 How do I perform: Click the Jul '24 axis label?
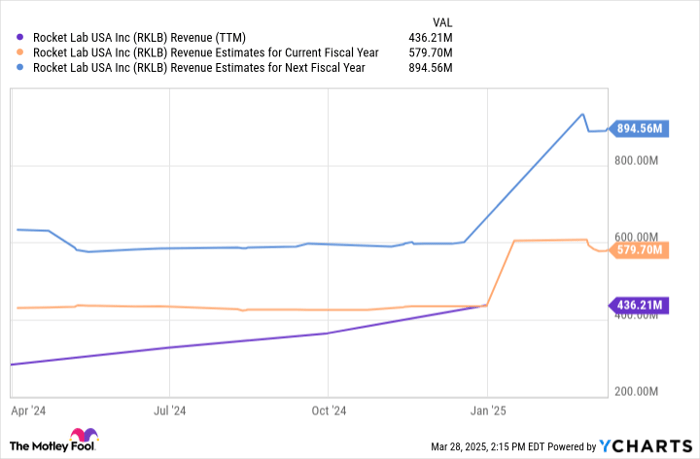170,410
